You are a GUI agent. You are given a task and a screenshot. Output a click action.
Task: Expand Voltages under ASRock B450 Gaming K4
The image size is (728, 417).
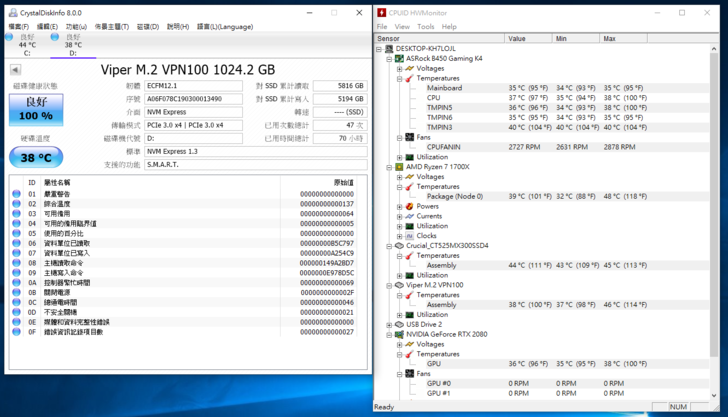(400, 69)
